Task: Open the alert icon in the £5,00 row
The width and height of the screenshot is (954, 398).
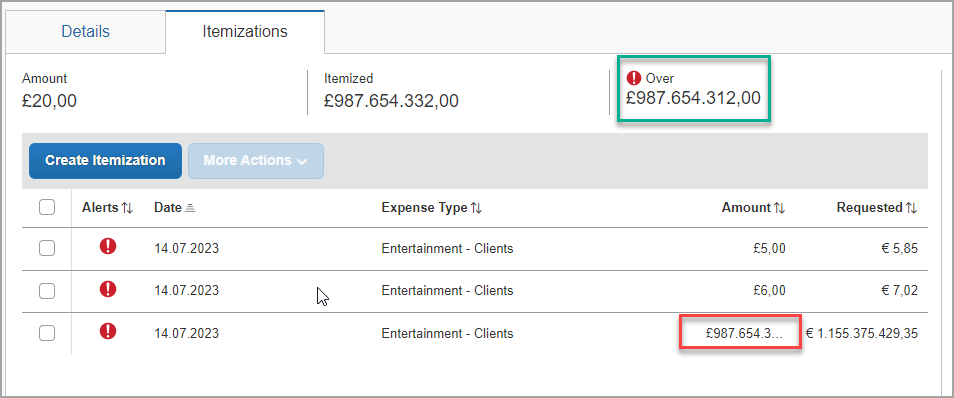Action: [108, 246]
